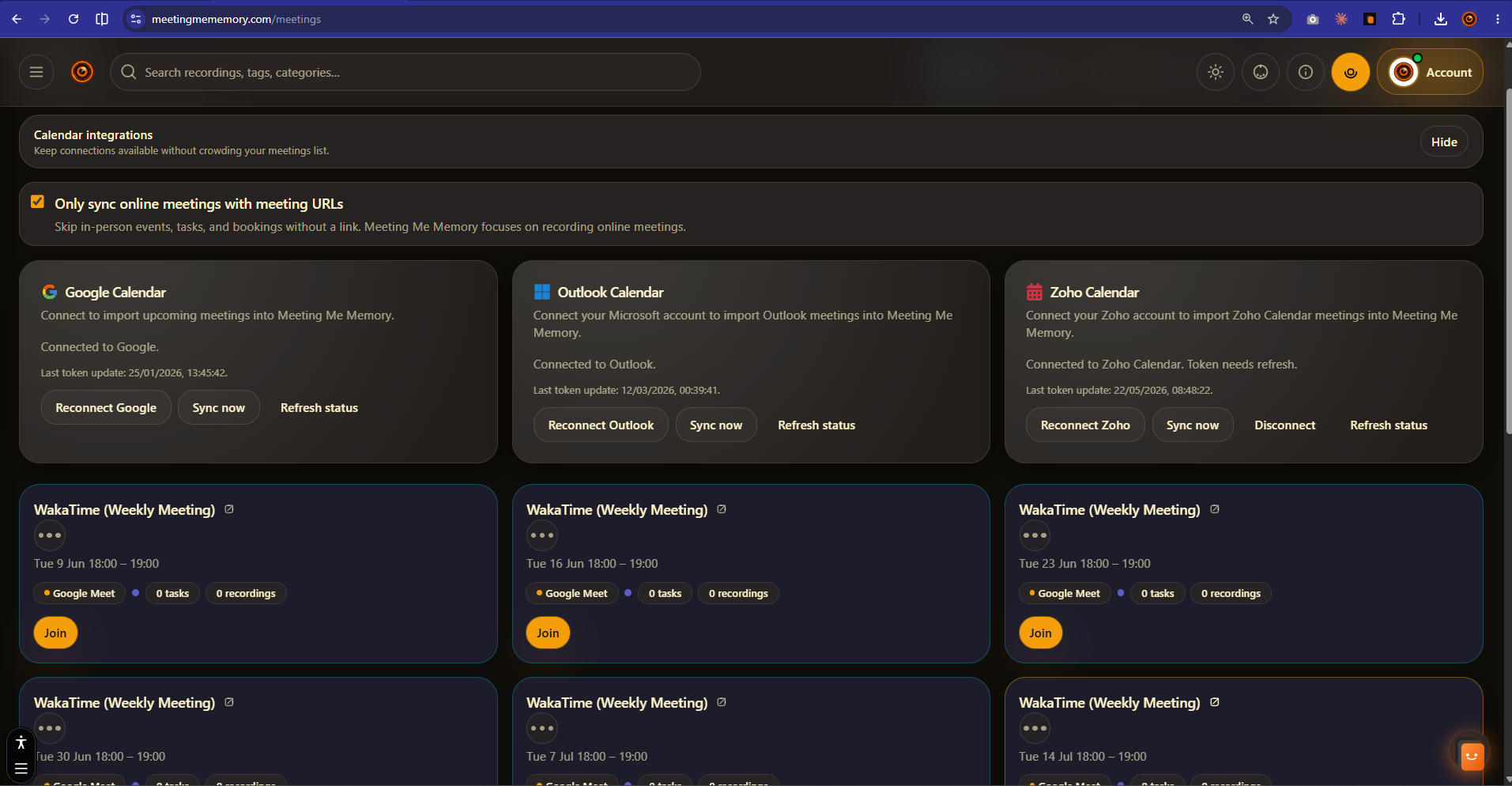Click 0 recordings chip on Tue 23 Jun meeting
Viewport: 1512px width, 786px height.
[1231, 593]
